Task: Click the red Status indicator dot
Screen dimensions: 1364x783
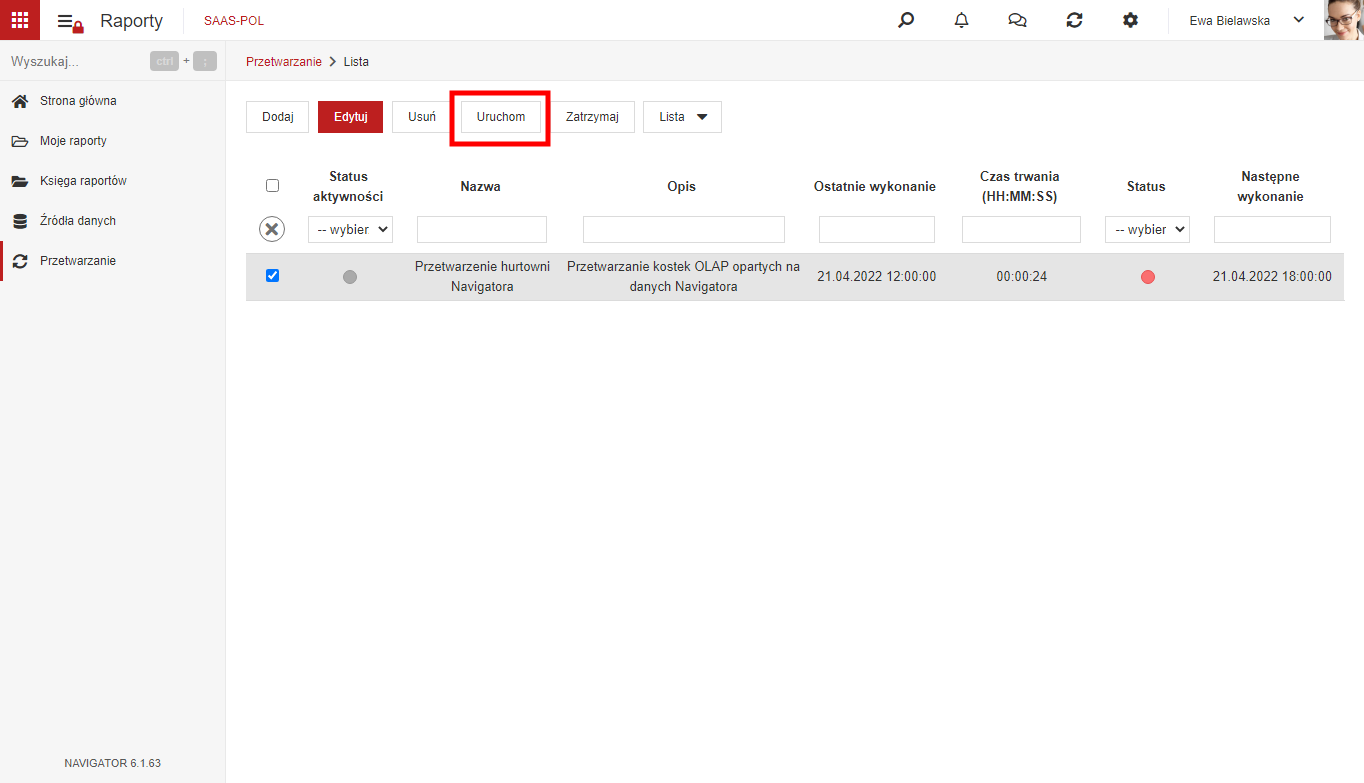Action: [x=1147, y=277]
